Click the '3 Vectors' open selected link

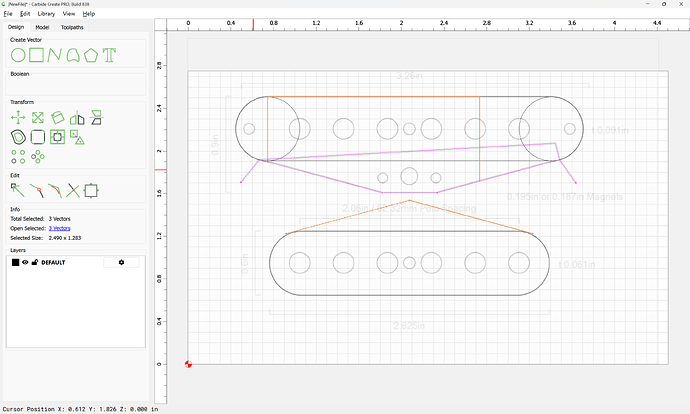pyautogui.click(x=59, y=228)
